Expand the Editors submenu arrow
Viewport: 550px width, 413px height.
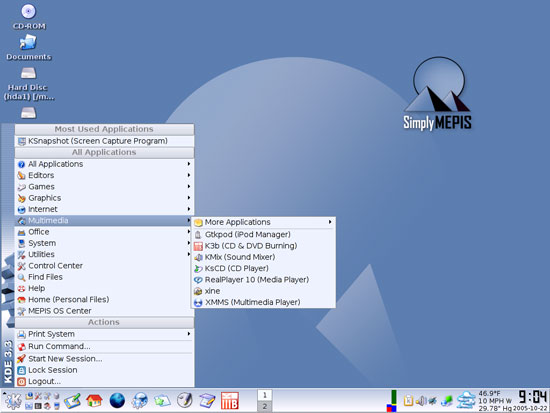point(189,175)
